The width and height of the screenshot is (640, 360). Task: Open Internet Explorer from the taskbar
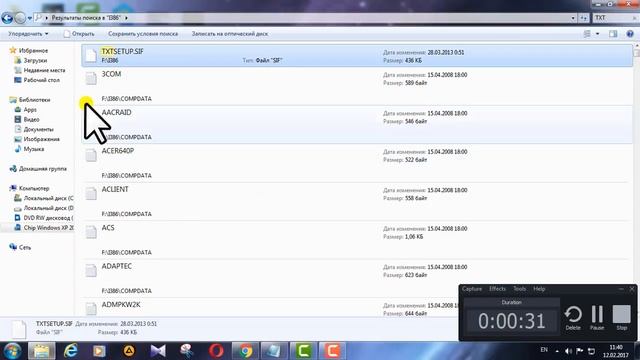71,351
